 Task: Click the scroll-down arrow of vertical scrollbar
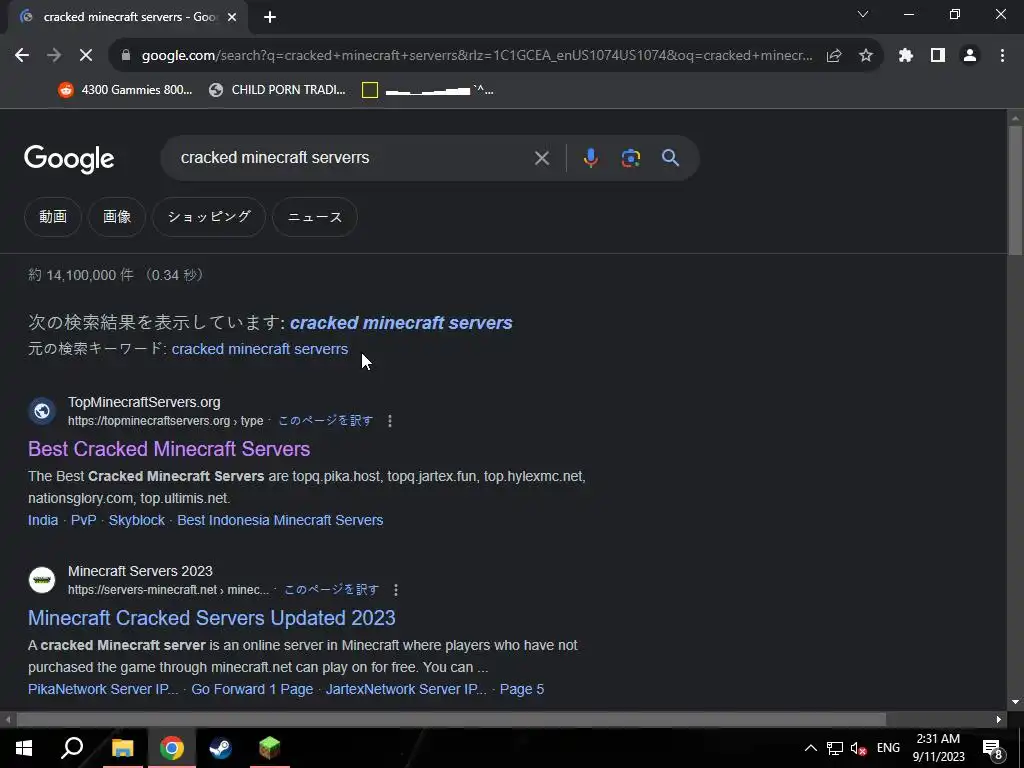pos(1015,703)
